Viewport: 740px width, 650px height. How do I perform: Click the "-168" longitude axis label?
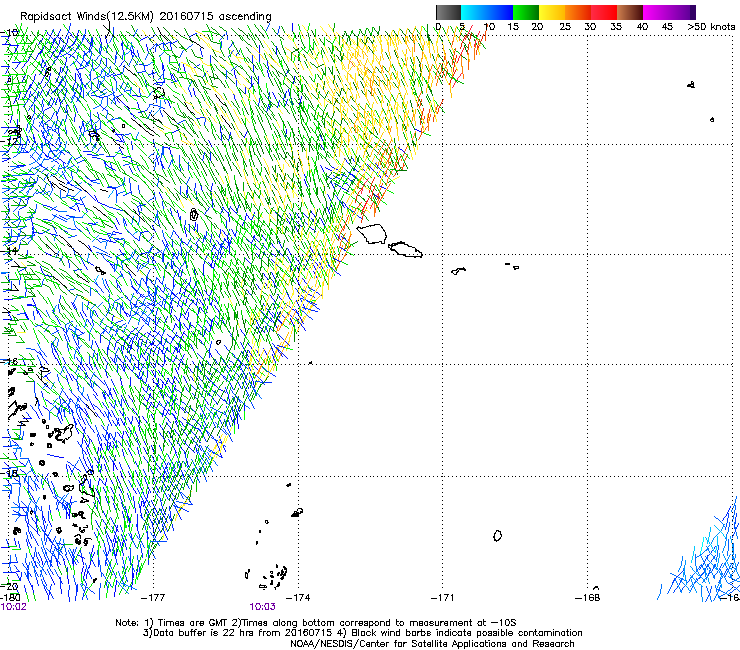tap(588, 598)
